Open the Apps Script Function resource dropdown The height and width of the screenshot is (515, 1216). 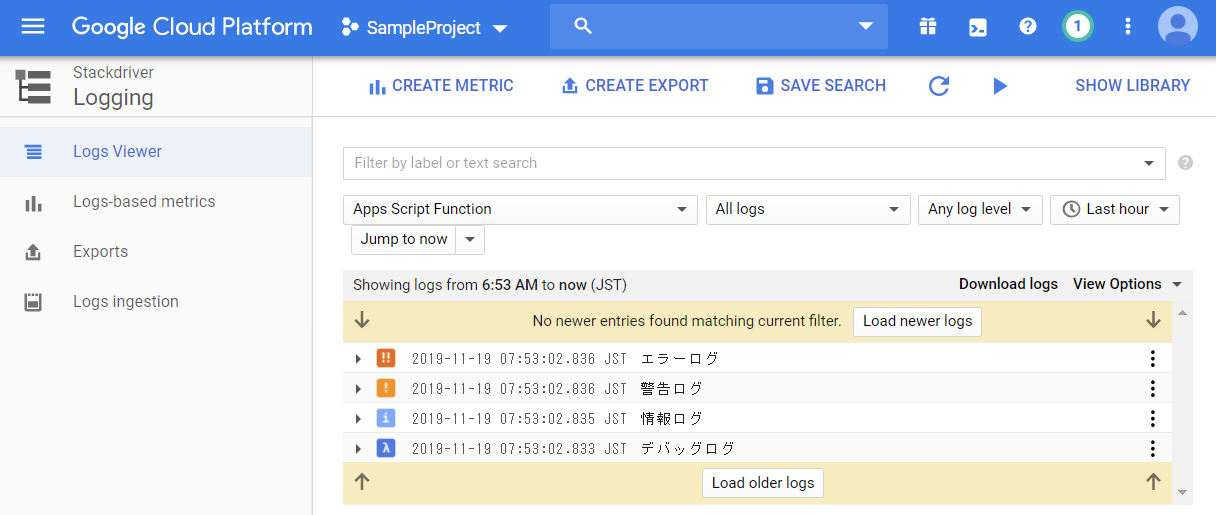tap(519, 209)
